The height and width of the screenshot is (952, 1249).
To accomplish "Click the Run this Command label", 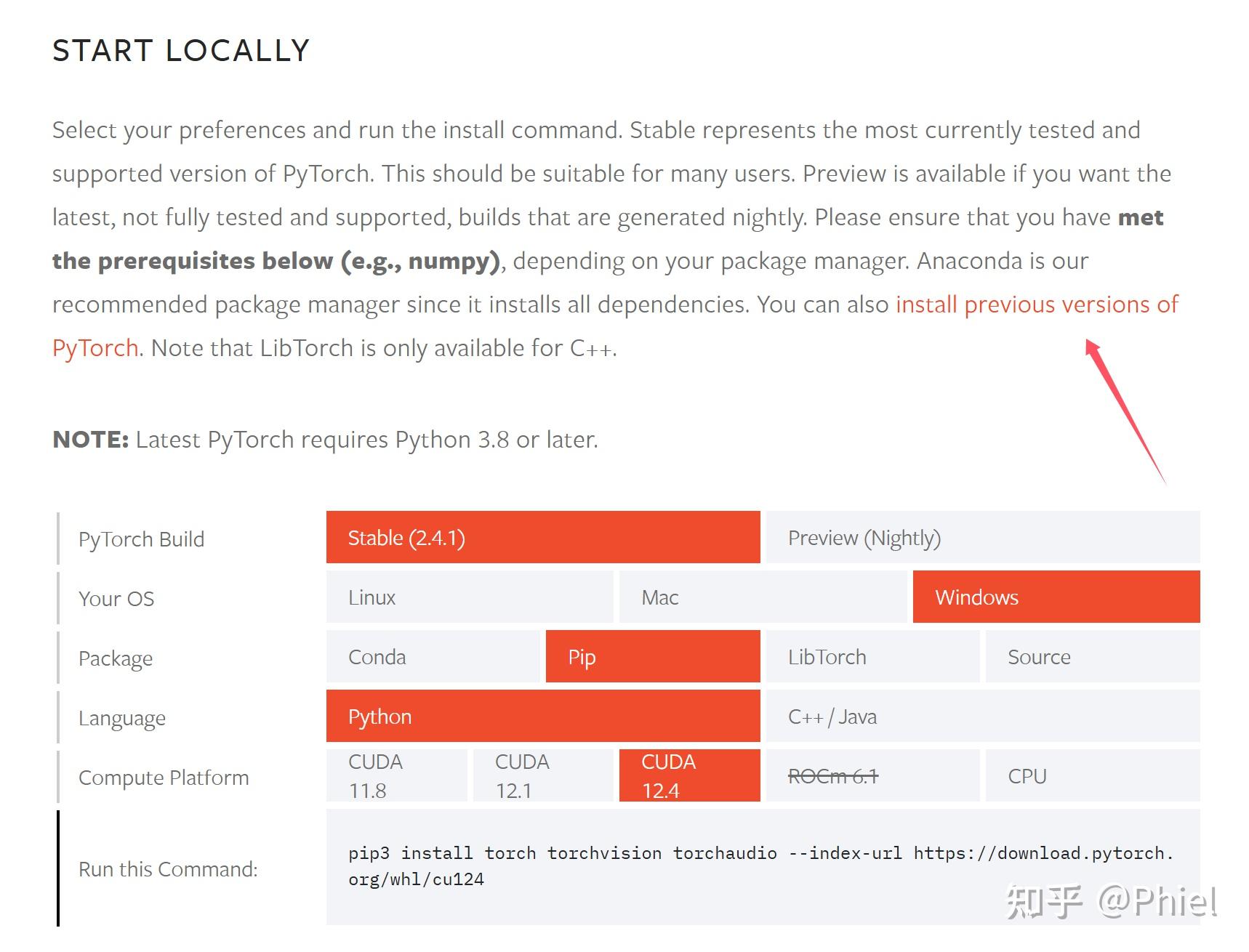I will [x=168, y=869].
